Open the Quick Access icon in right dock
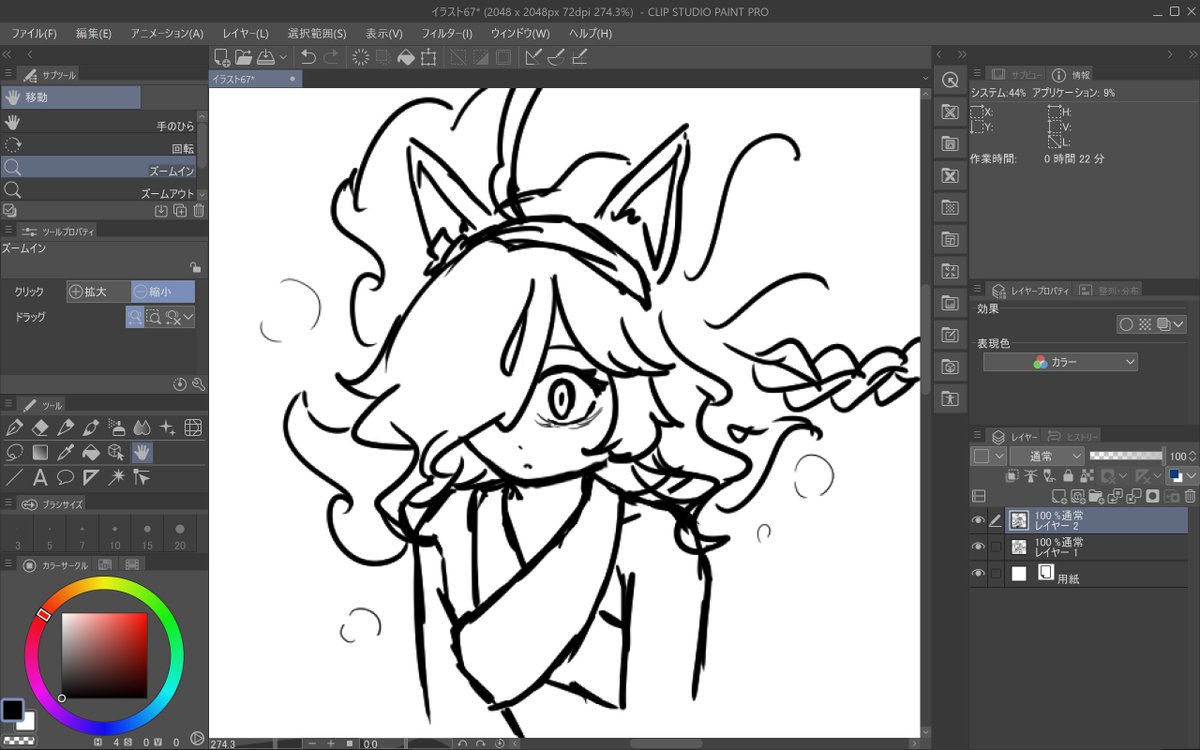Viewport: 1200px width, 750px height. point(950,80)
